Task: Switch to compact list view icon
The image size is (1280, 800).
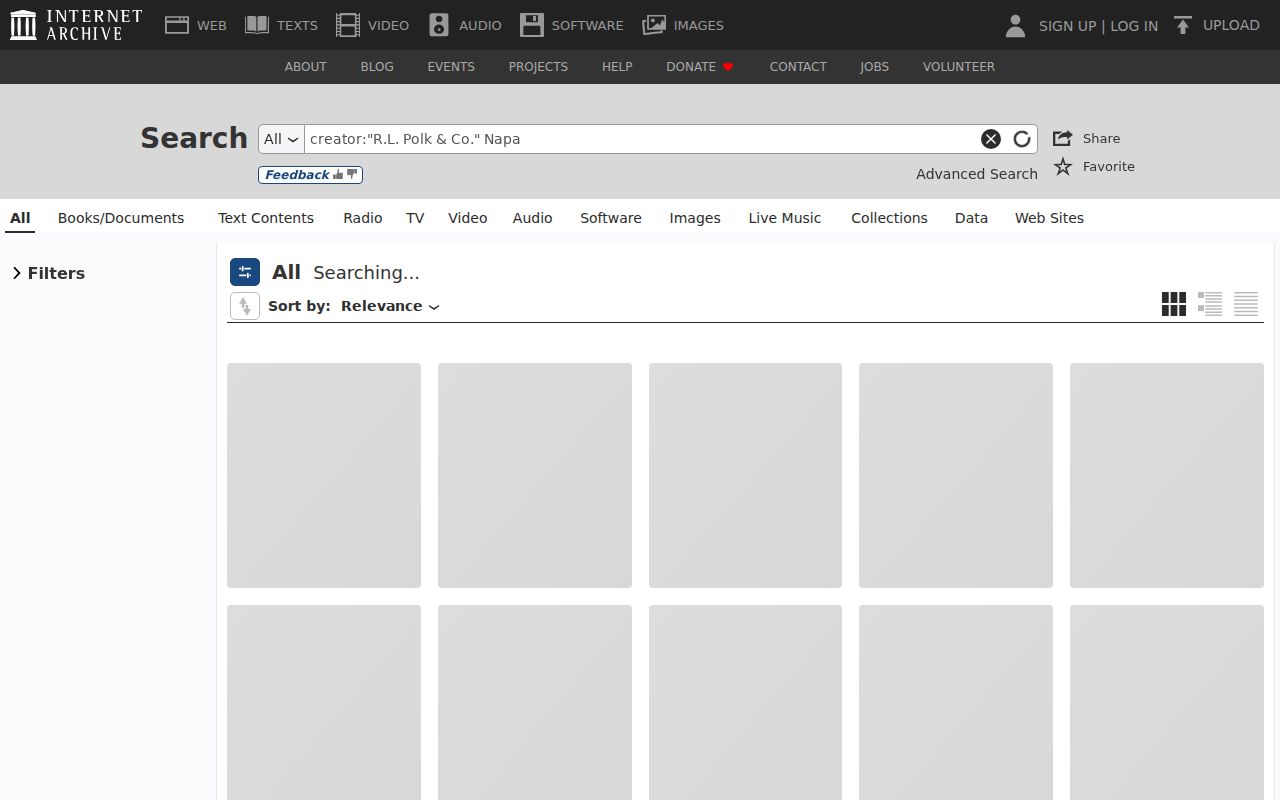Action: tap(1246, 304)
